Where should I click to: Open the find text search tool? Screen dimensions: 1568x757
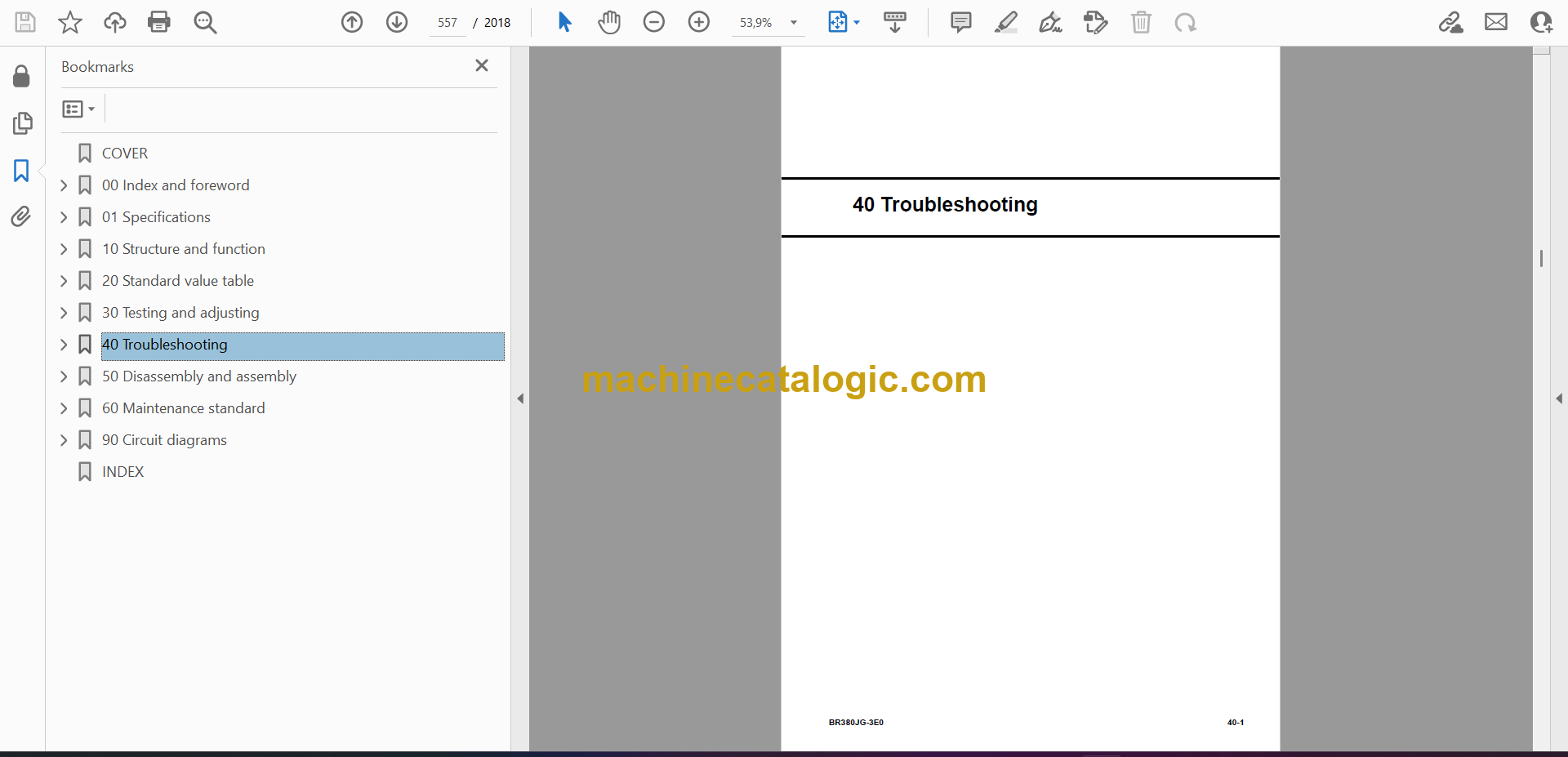[x=205, y=22]
